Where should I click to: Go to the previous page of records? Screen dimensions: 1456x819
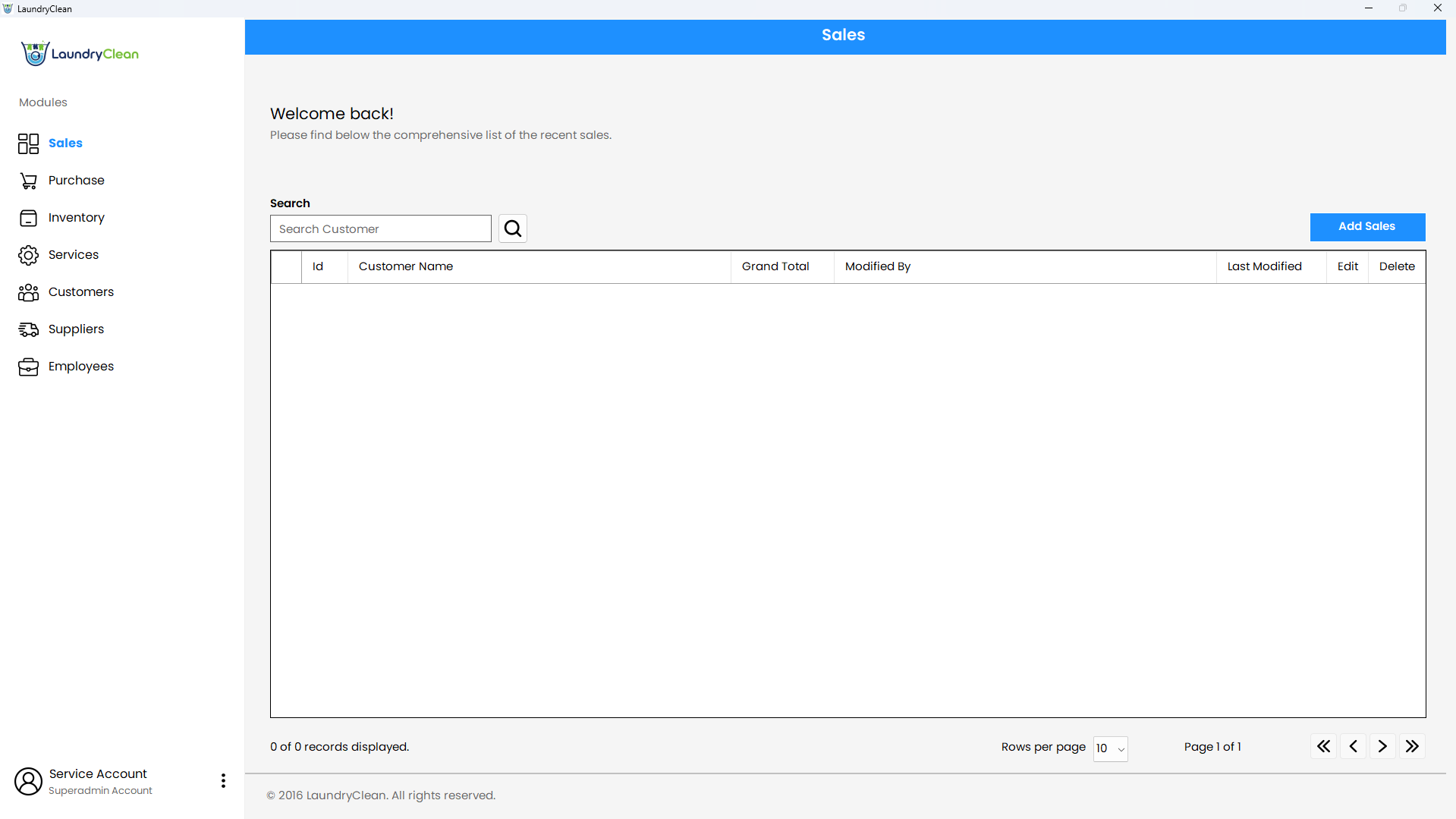tap(1353, 746)
